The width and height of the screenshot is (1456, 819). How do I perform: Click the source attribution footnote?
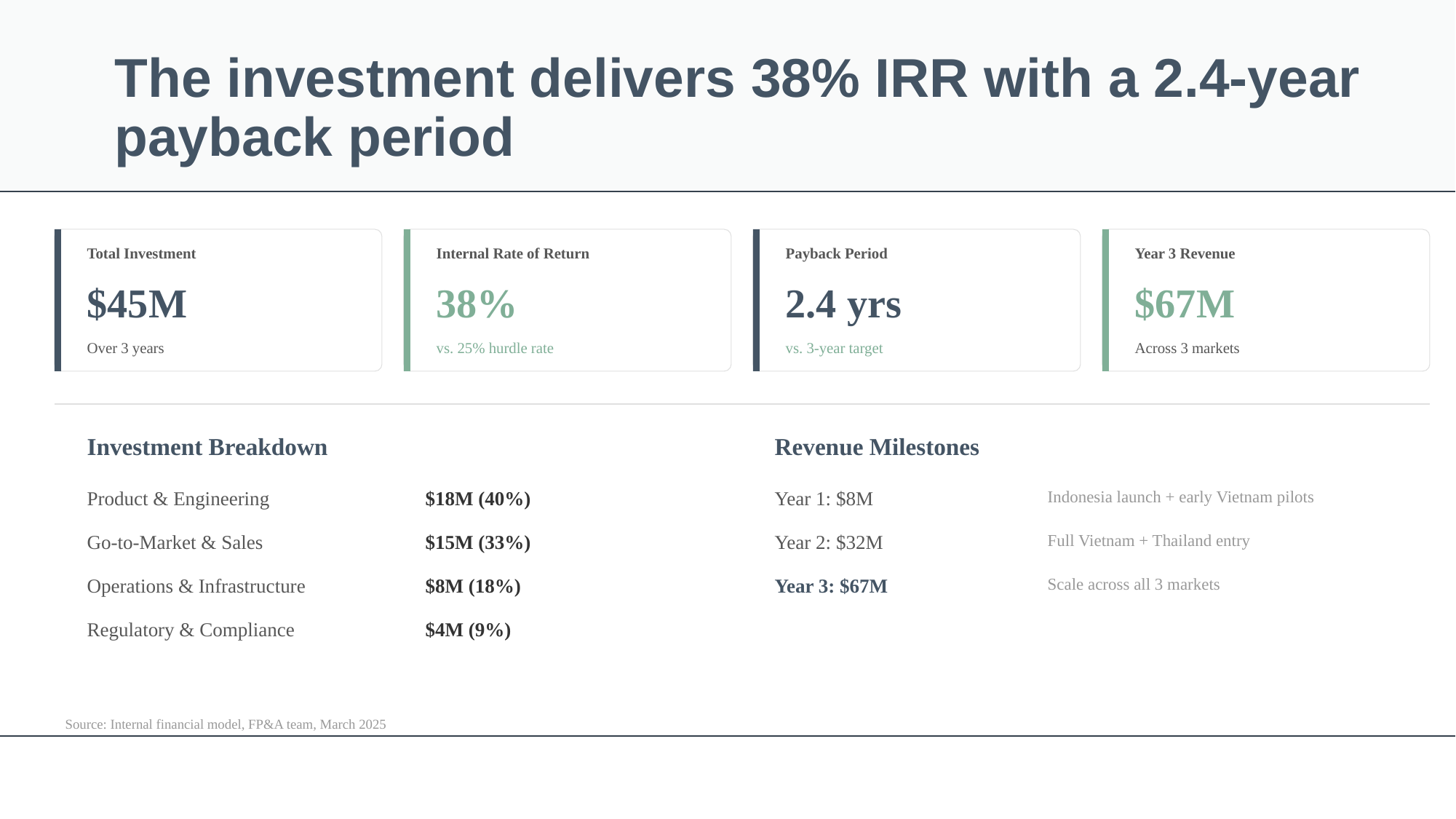[226, 724]
